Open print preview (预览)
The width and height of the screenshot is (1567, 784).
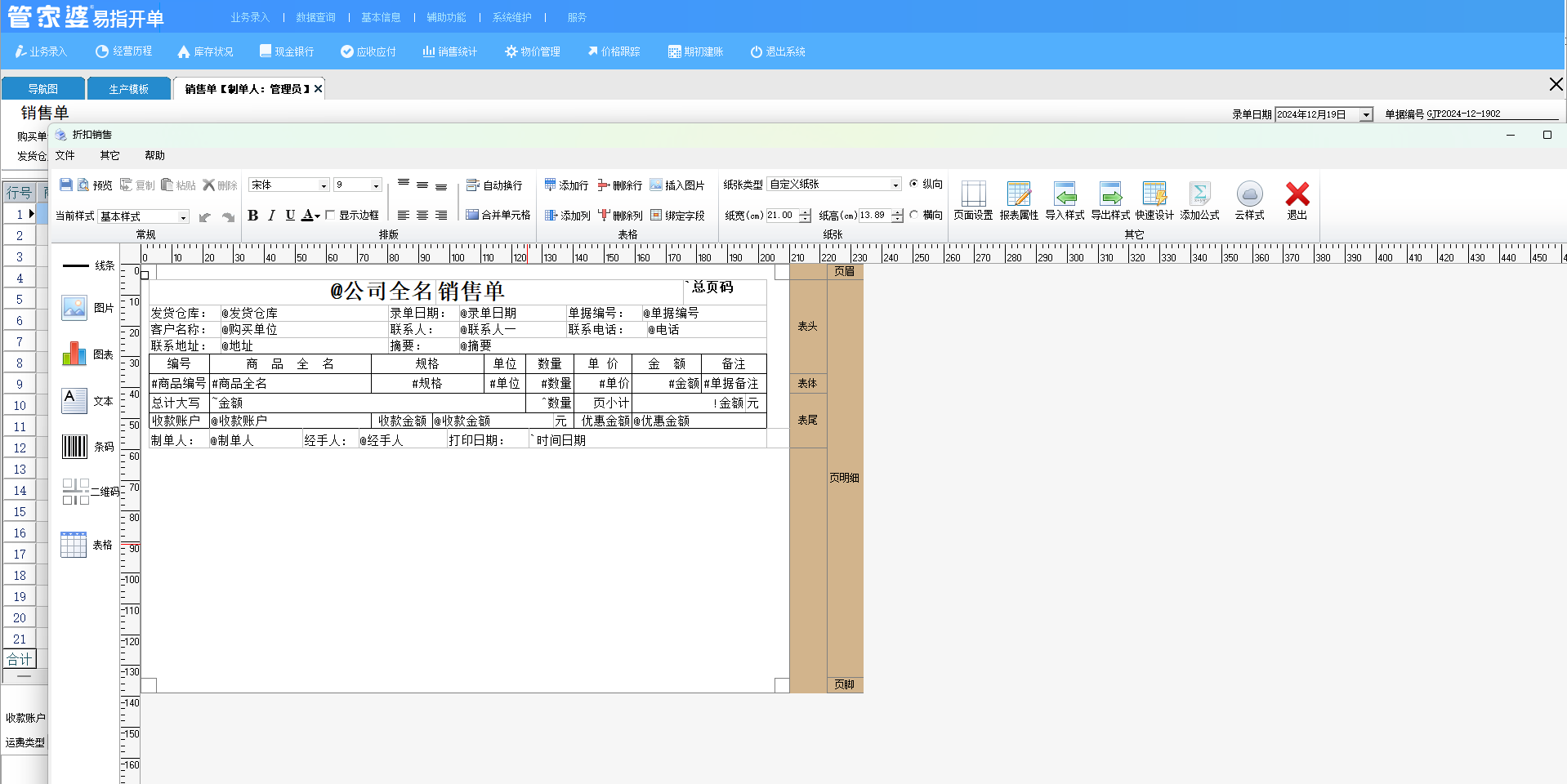(x=95, y=185)
